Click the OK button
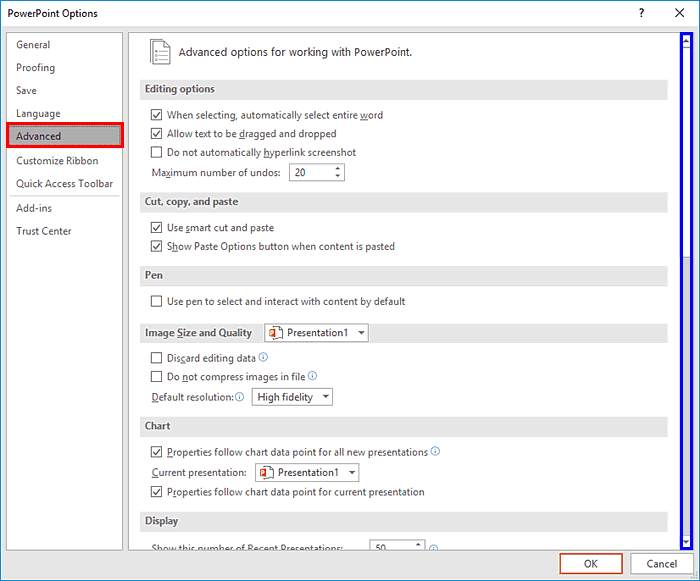This screenshot has height=581, width=700. tap(591, 564)
